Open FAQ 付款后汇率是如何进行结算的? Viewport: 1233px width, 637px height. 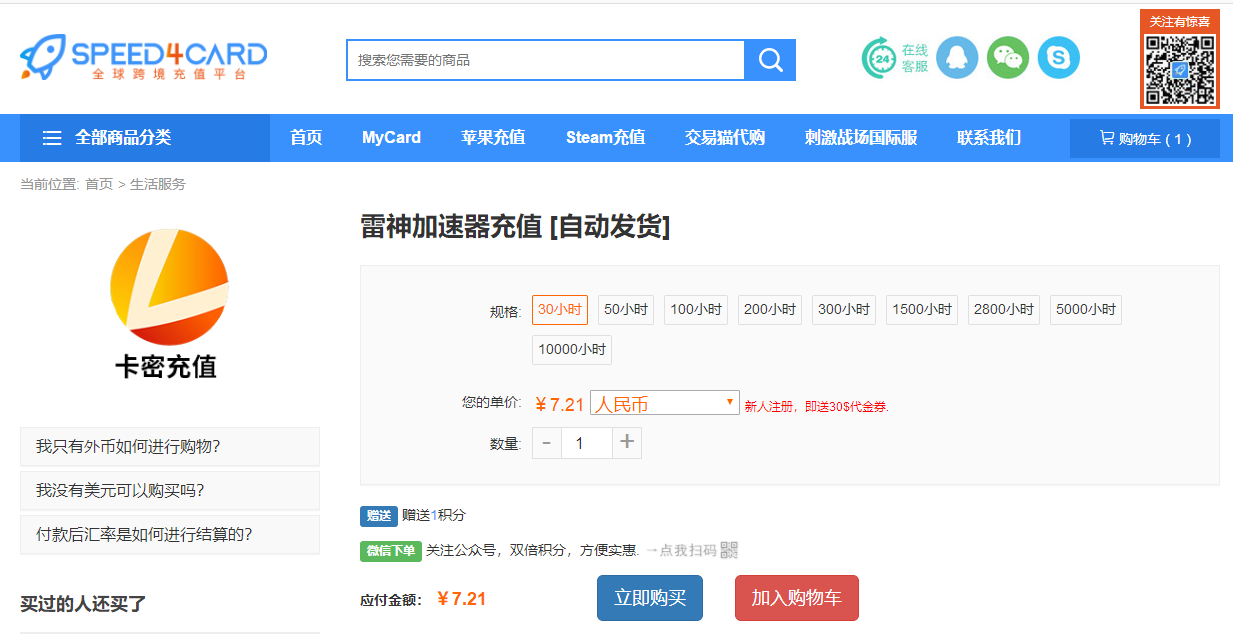pyautogui.click(x=170, y=534)
